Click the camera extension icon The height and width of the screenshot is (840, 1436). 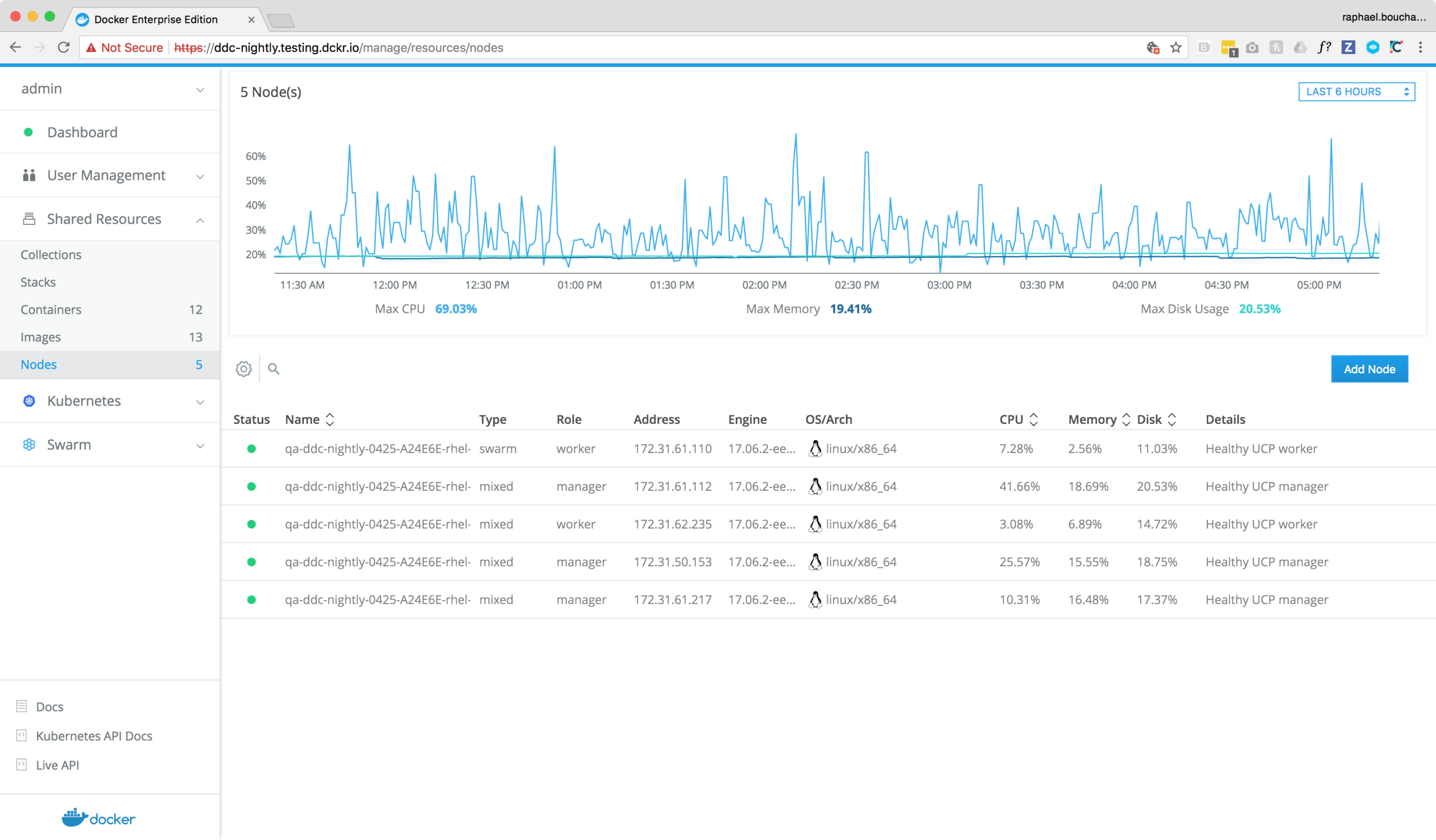(1252, 47)
